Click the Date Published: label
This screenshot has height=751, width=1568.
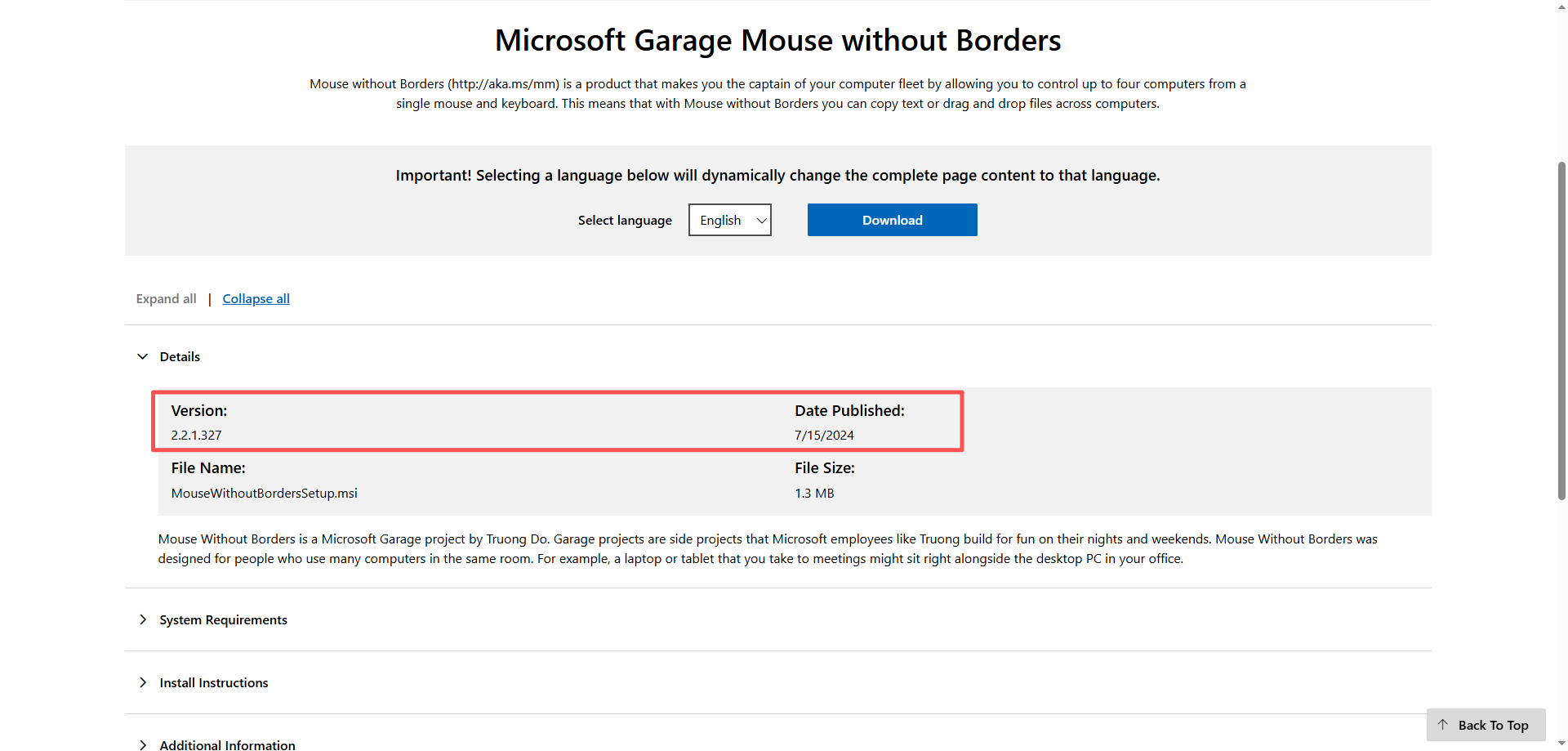(849, 411)
